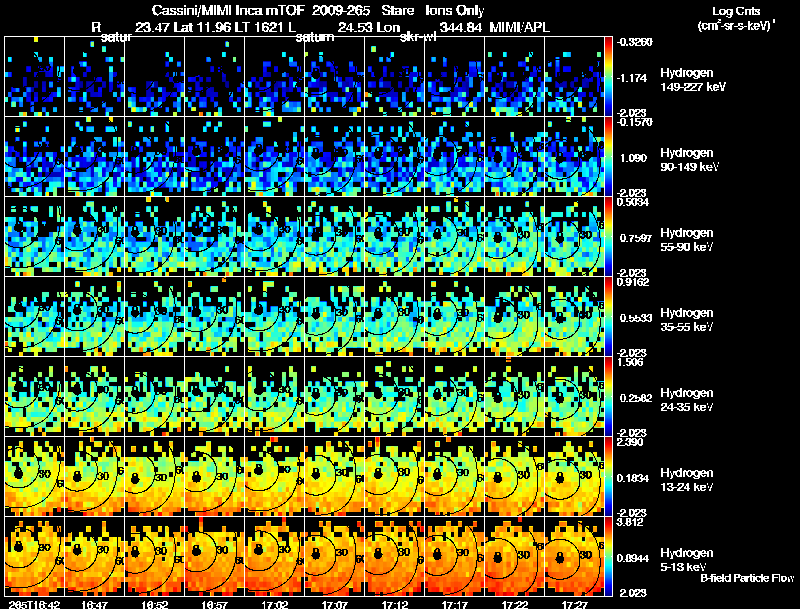Click the '16:52' time axis label
This screenshot has width=800, height=609.
[x=154, y=604]
